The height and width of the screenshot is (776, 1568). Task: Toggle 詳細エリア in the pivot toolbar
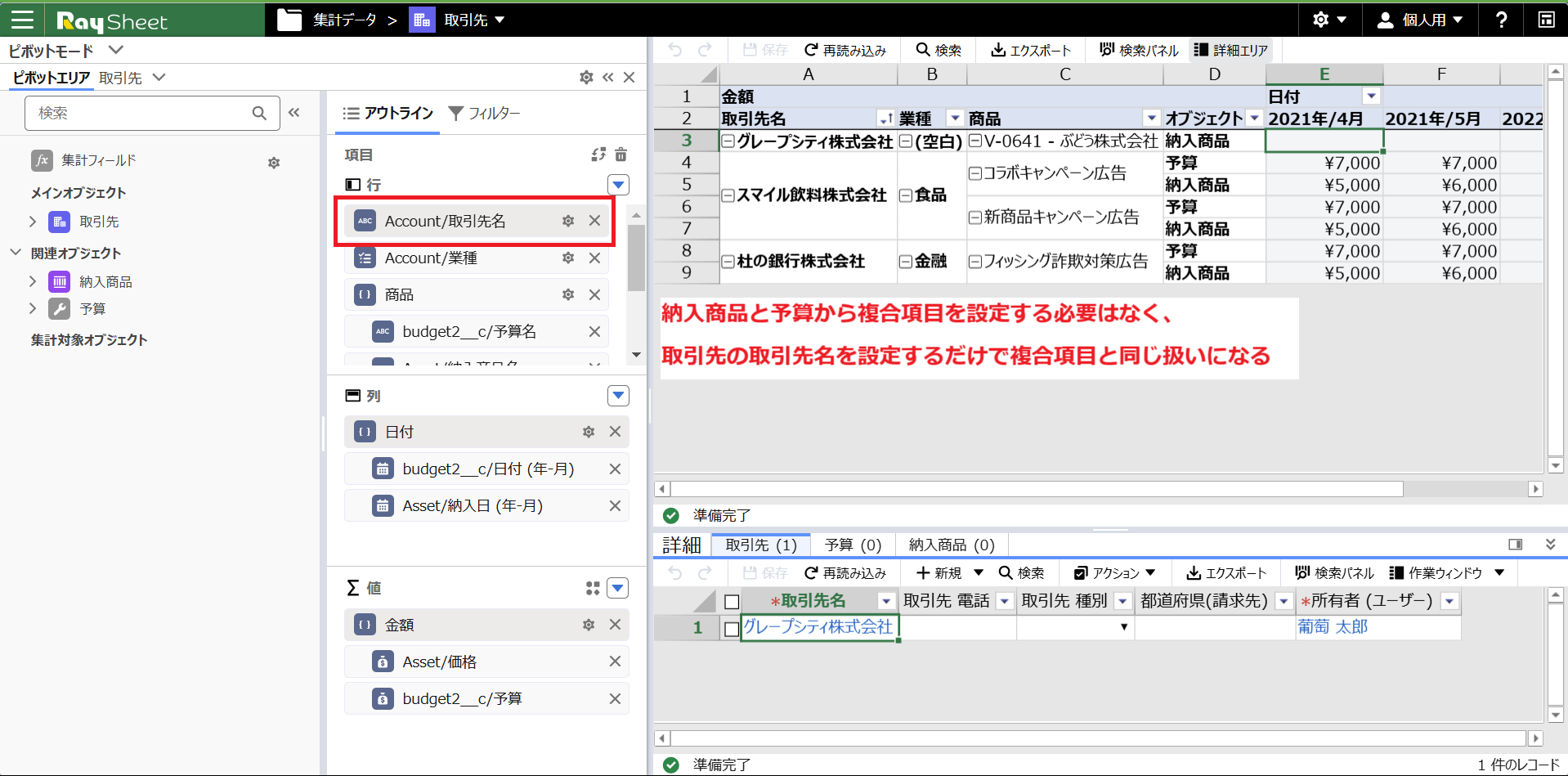1231,51
